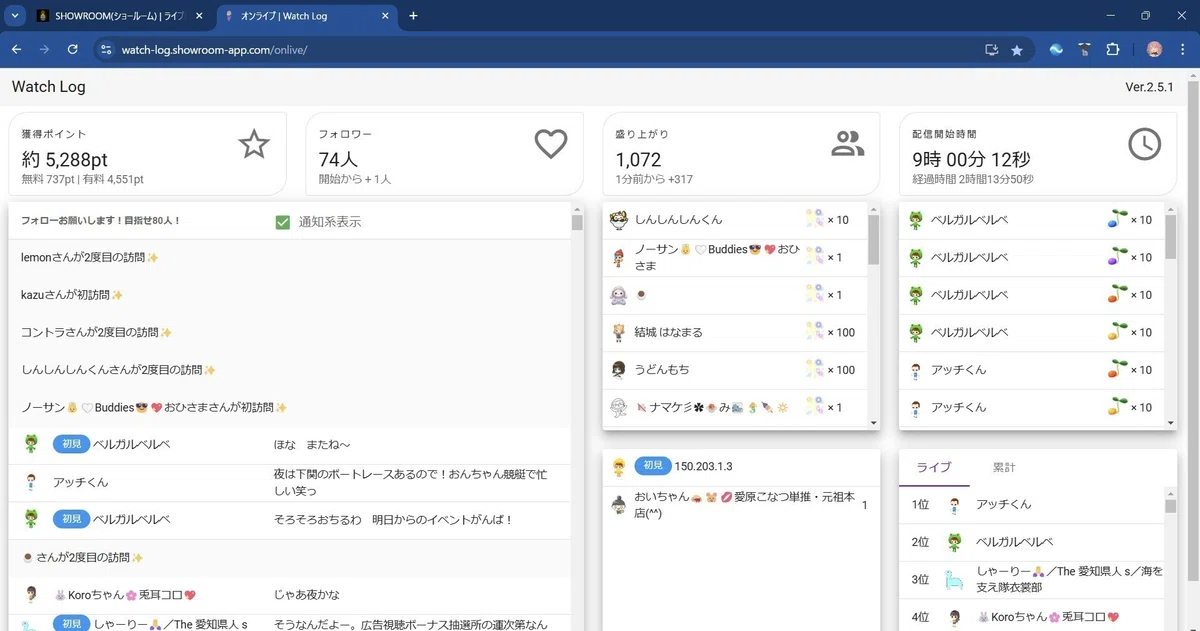Click the clock icon on the 配信開始時間 card

(1145, 145)
